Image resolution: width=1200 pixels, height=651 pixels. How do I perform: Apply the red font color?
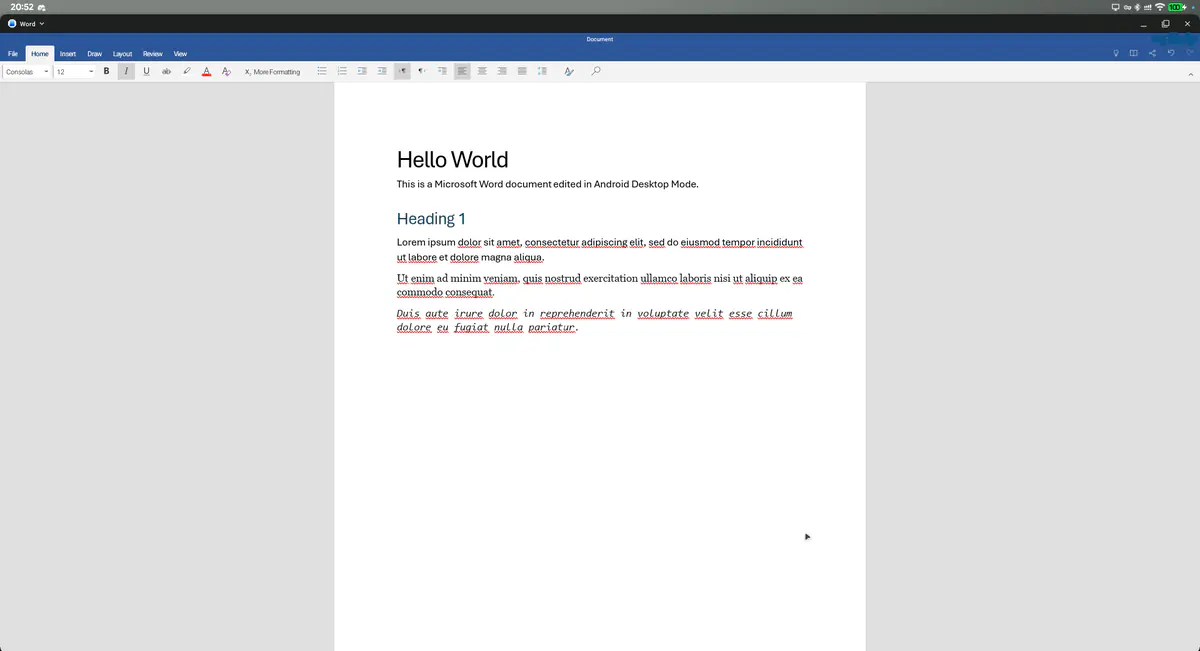(206, 72)
